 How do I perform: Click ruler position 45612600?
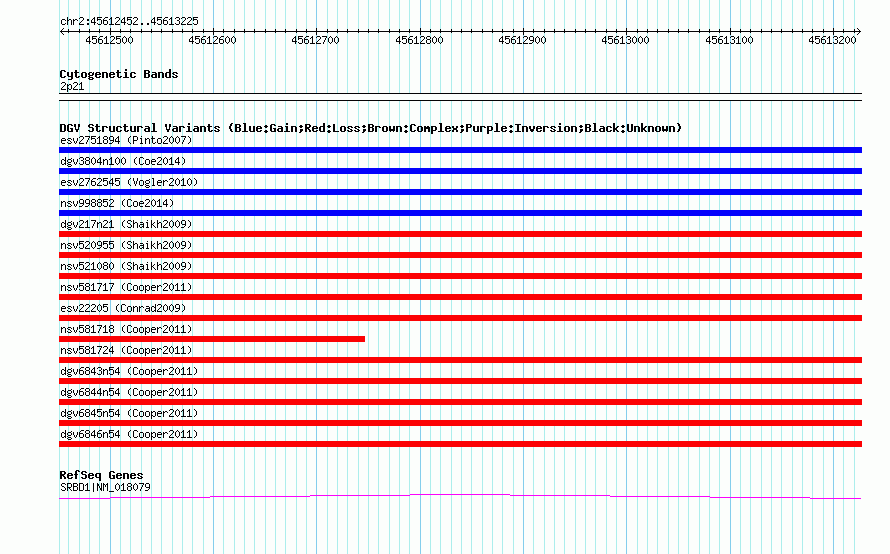click(212, 40)
